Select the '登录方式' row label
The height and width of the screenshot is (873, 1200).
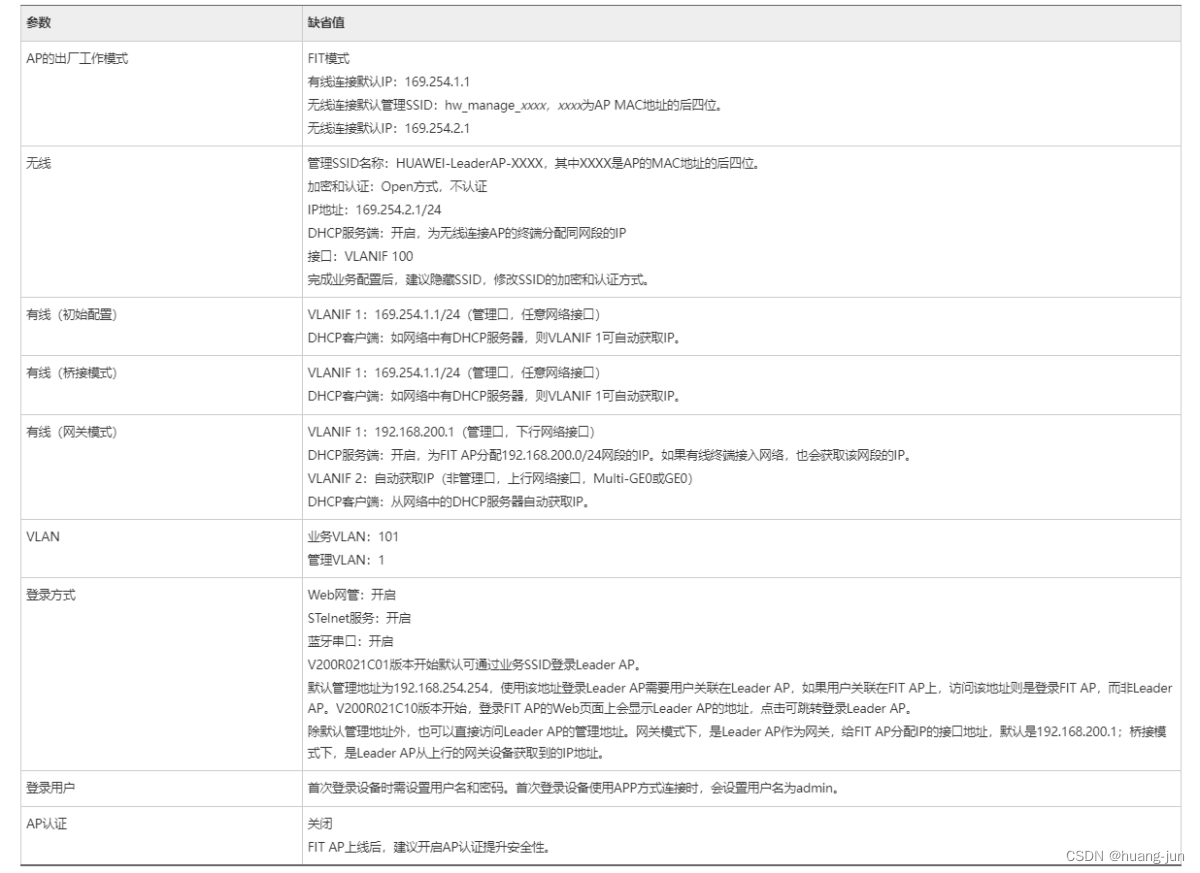tap(51, 596)
